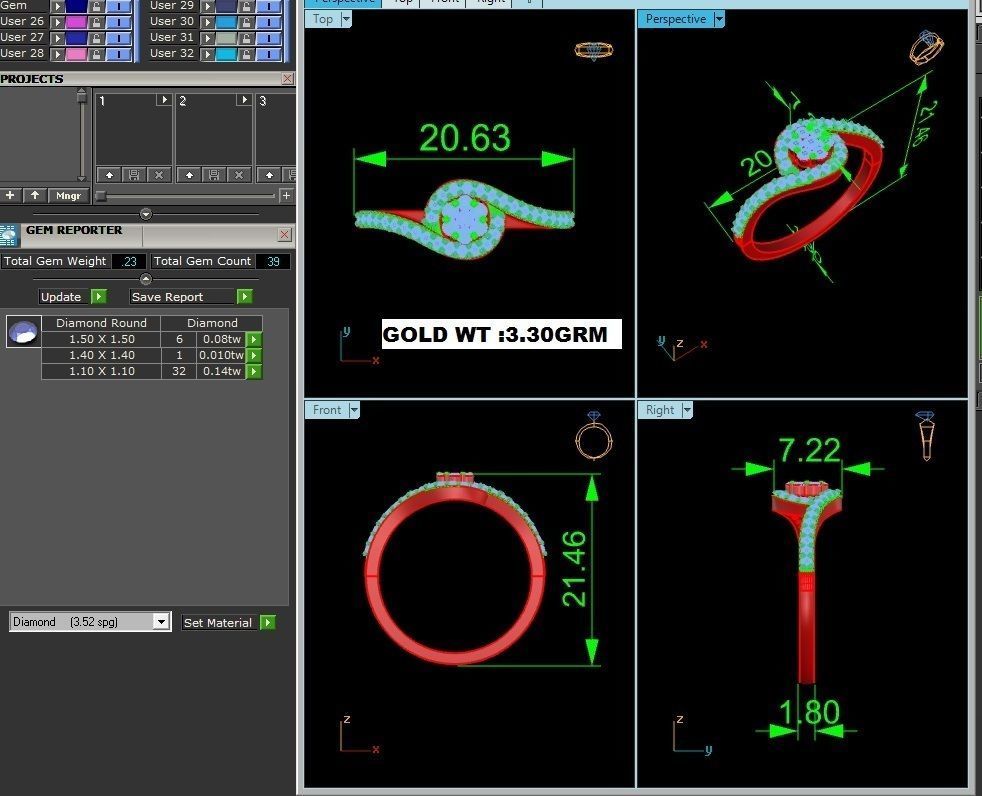Select the Top viewport label tab
Viewport: 982px width, 796px height.
coord(323,19)
